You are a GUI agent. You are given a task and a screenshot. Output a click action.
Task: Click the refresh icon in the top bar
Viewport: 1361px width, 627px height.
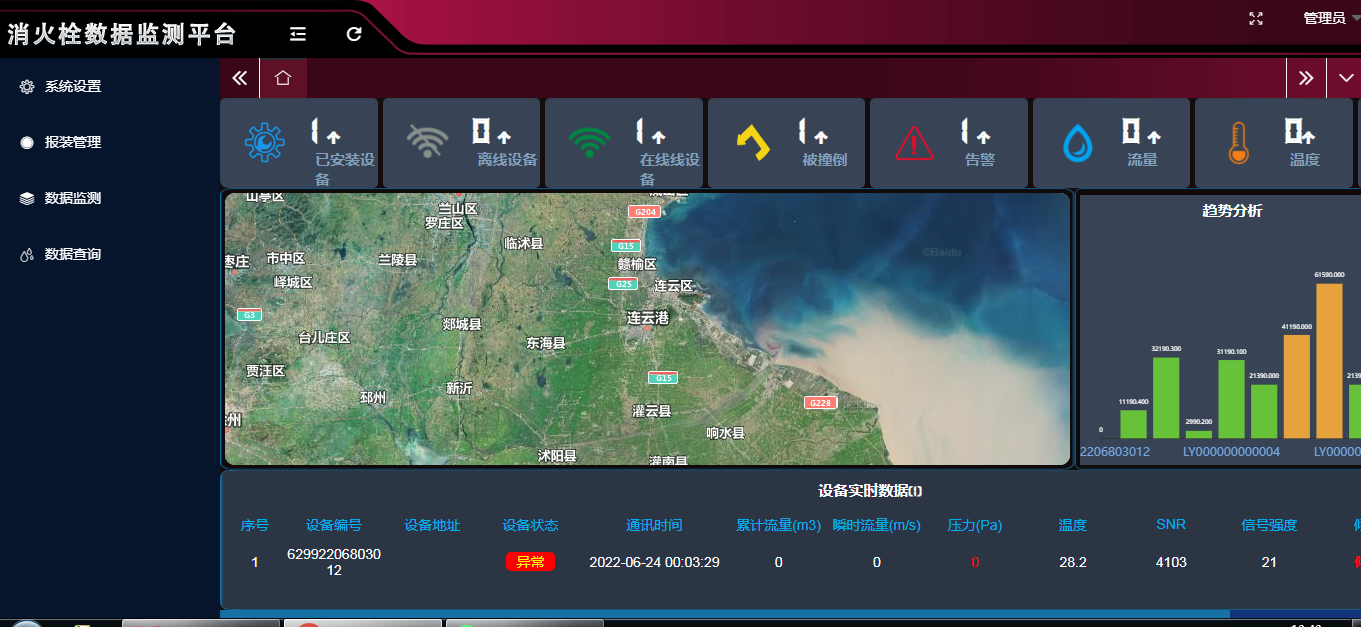point(353,33)
